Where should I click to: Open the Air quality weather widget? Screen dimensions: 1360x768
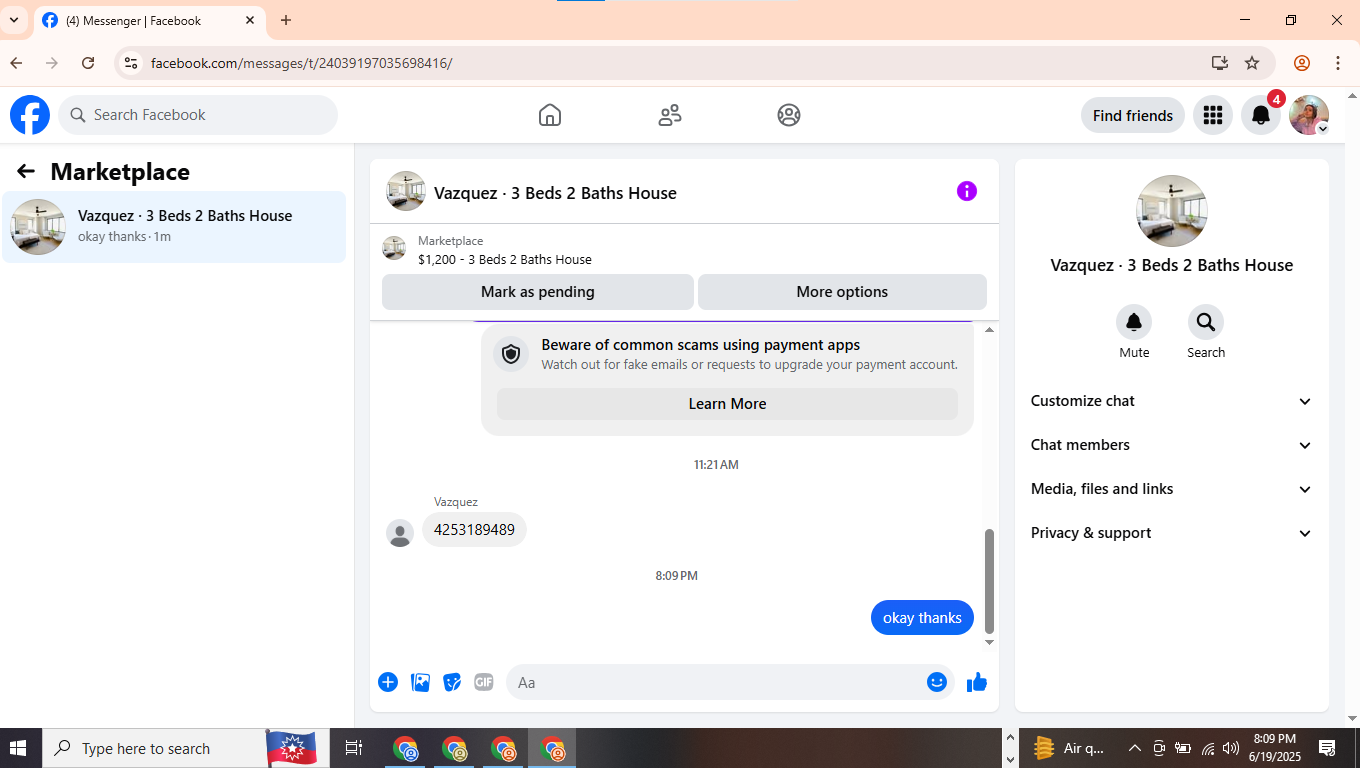[x=1070, y=748]
